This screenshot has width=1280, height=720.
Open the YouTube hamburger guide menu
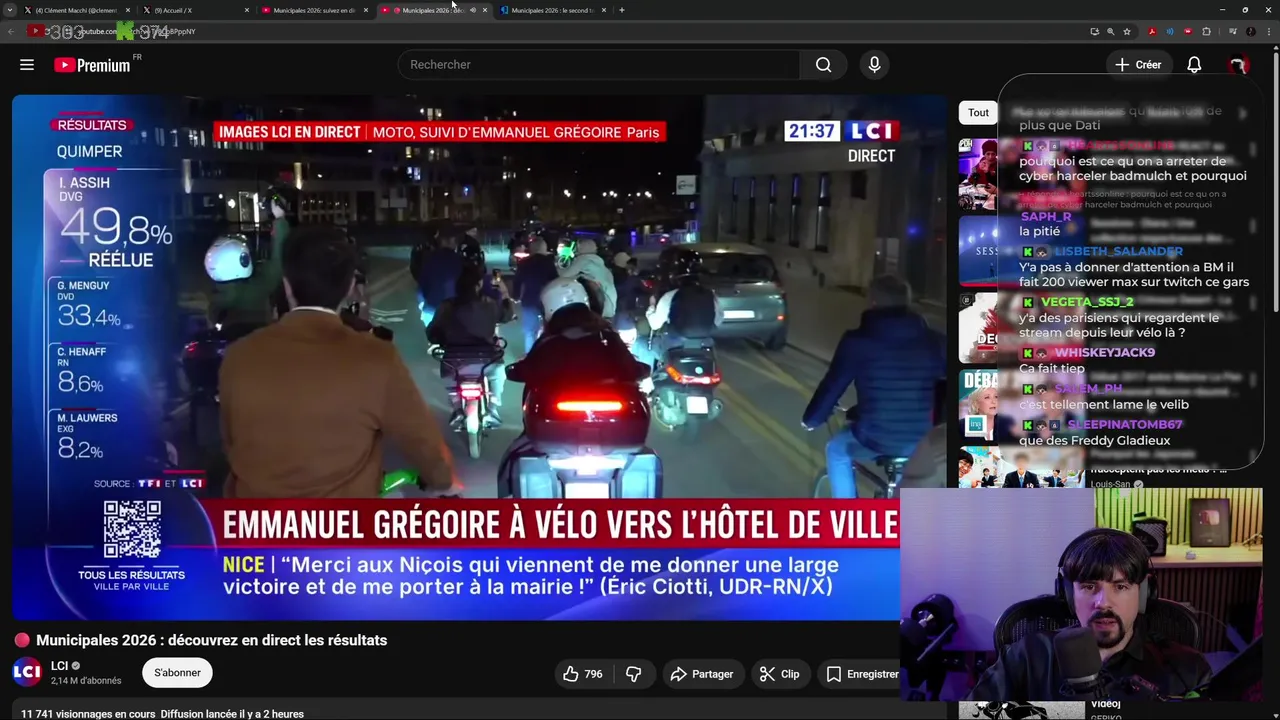pyautogui.click(x=27, y=65)
